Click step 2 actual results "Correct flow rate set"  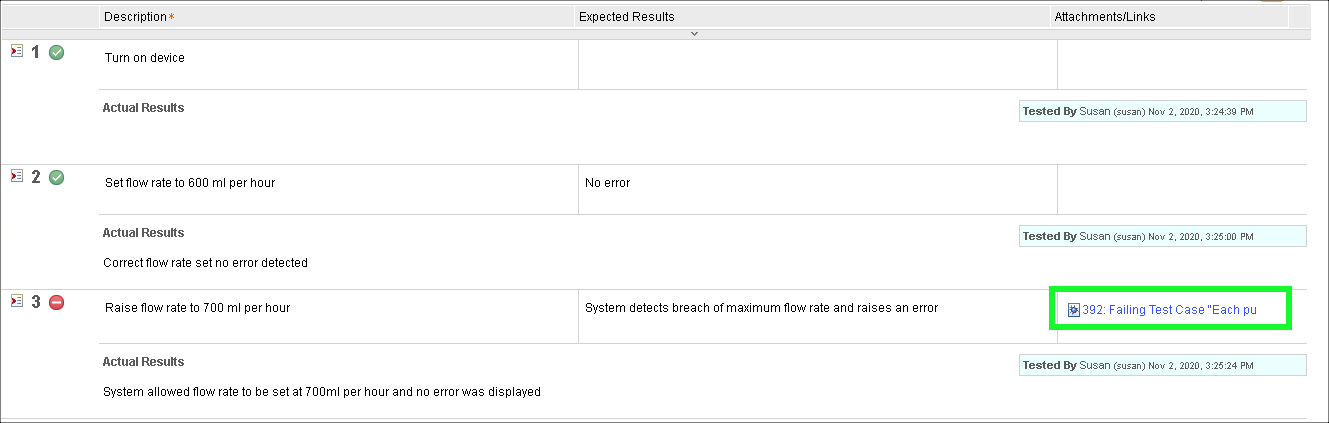pos(205,263)
